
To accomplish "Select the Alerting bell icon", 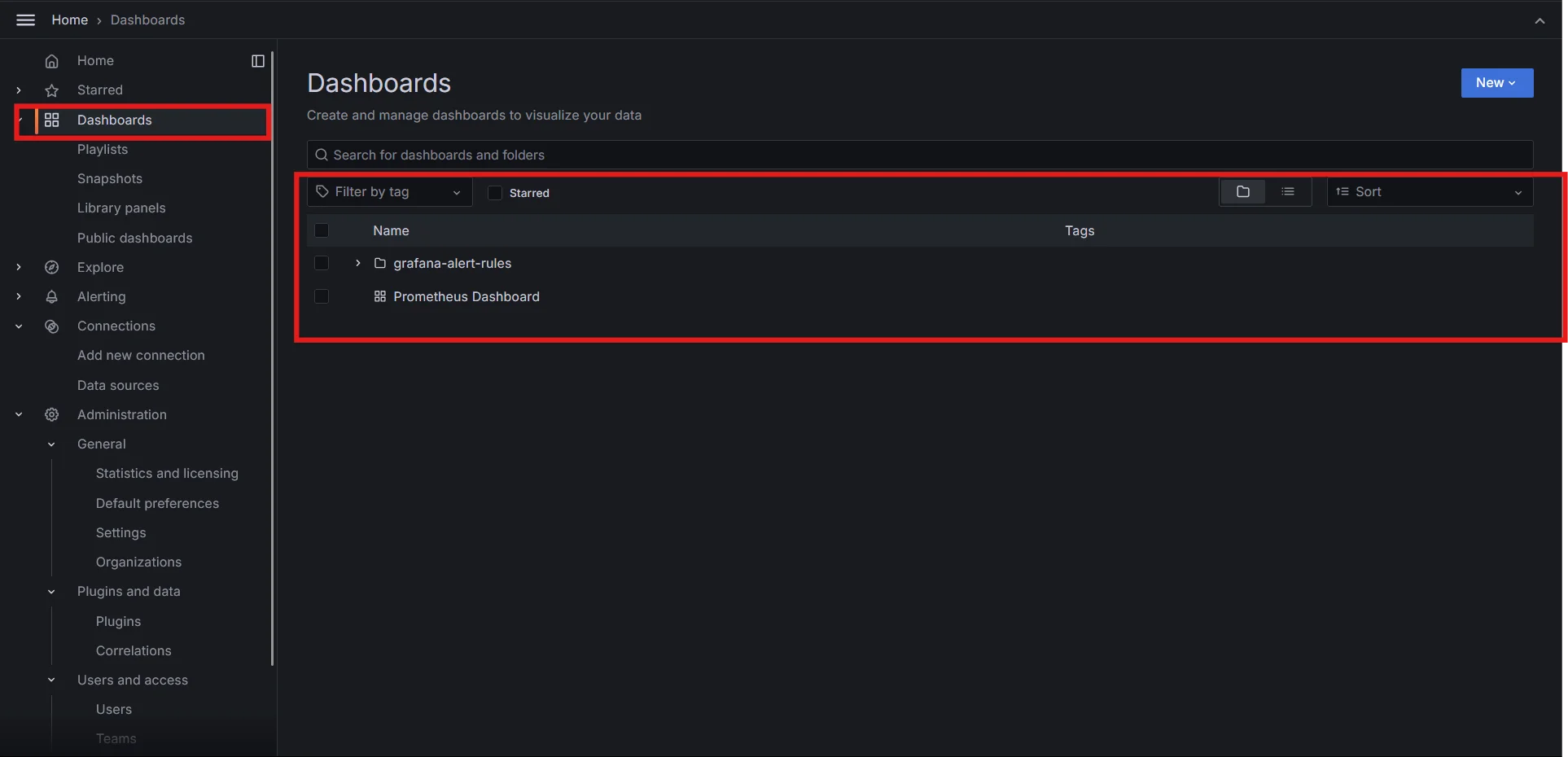I will [51, 296].
